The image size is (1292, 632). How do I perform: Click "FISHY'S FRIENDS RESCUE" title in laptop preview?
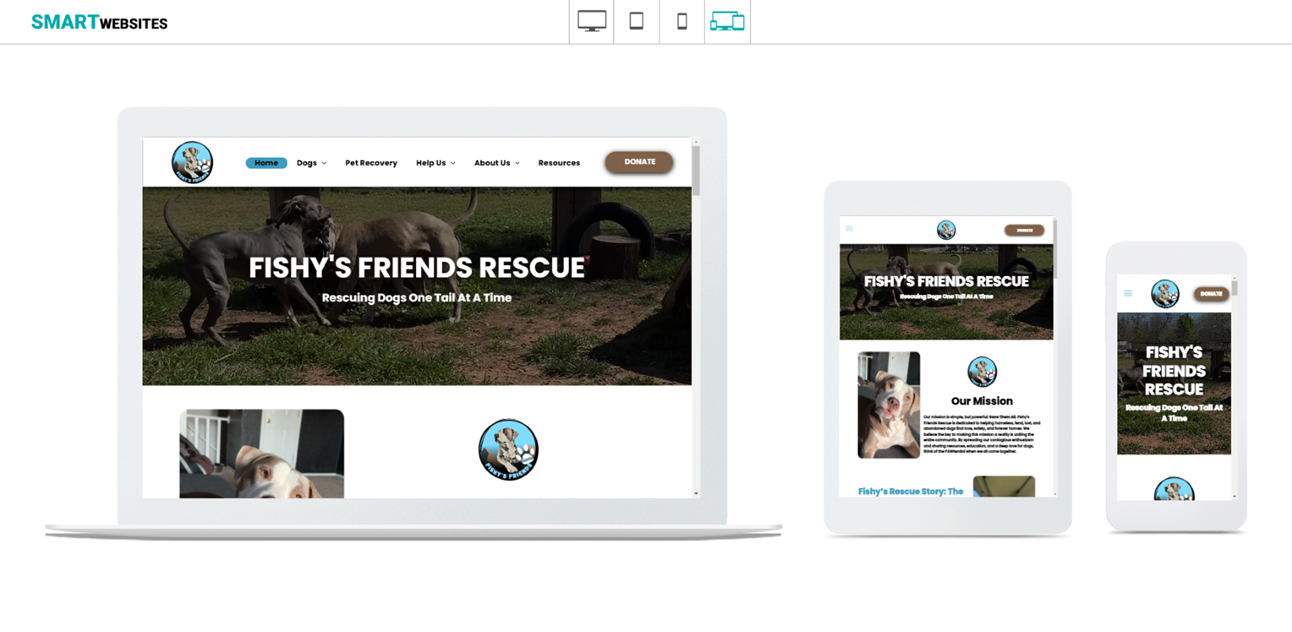[417, 268]
